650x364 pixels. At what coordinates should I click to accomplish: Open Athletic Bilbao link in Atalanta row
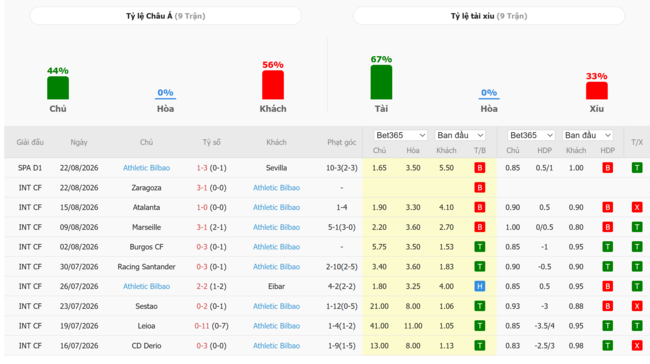click(x=276, y=207)
